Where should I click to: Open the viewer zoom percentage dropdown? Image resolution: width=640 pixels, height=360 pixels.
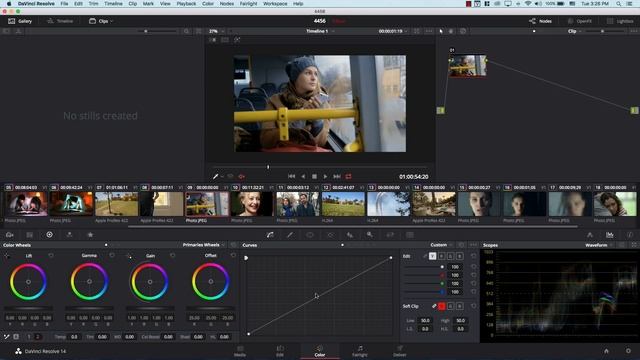(217, 31)
